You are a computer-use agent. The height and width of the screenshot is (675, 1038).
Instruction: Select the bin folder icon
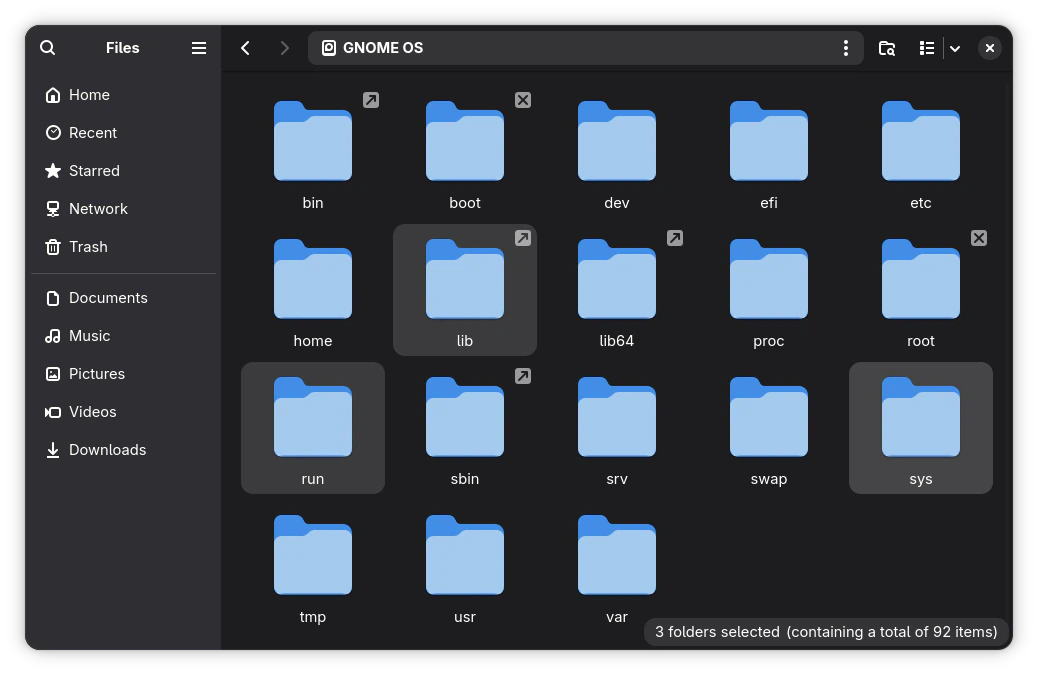click(x=312, y=141)
